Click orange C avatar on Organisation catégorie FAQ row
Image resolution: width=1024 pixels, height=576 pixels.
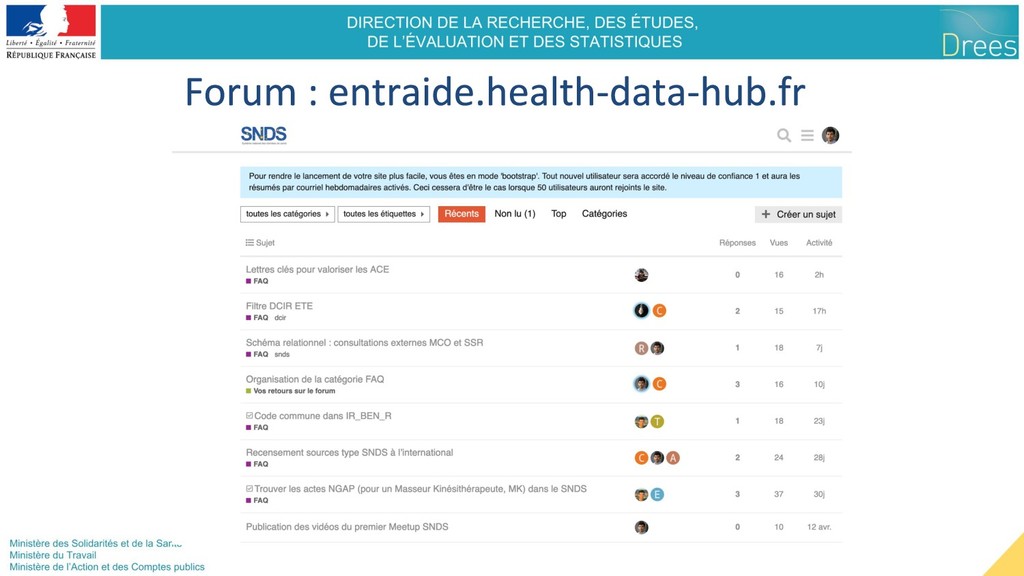coord(660,384)
